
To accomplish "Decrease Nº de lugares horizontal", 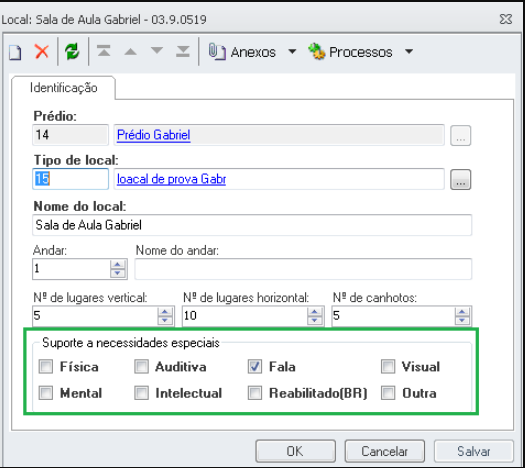I will tap(314, 320).
